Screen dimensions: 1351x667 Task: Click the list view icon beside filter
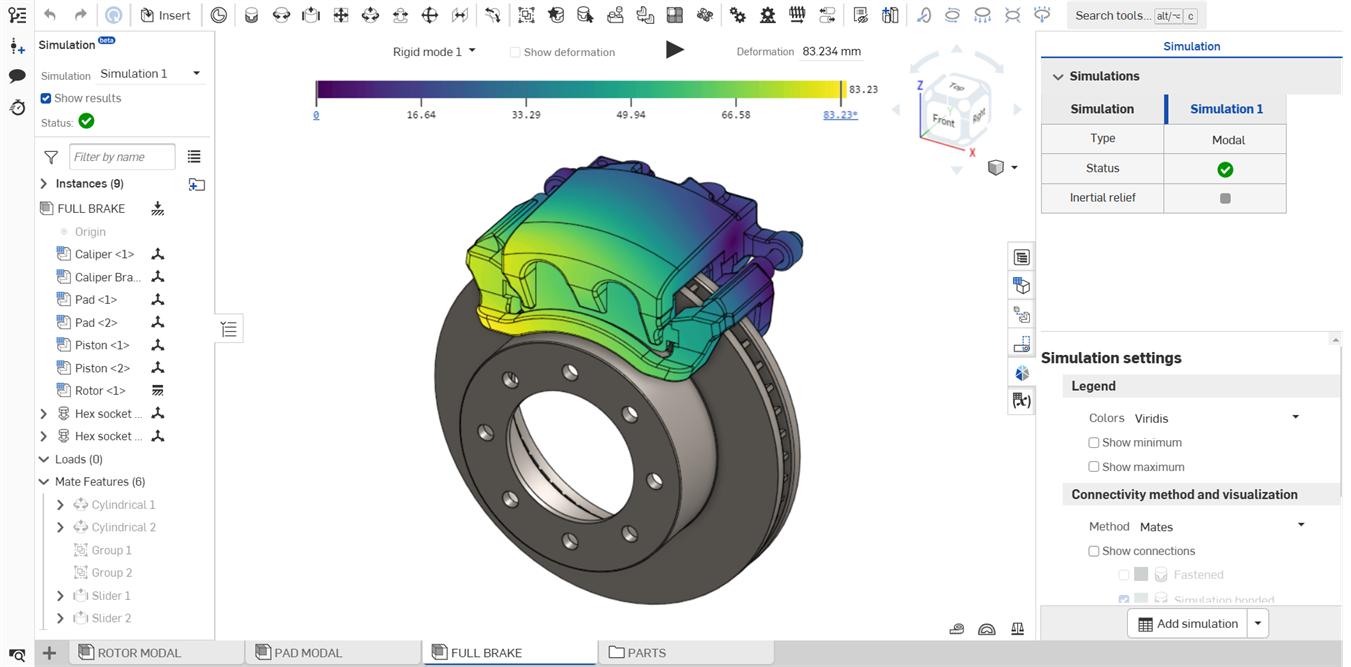194,157
